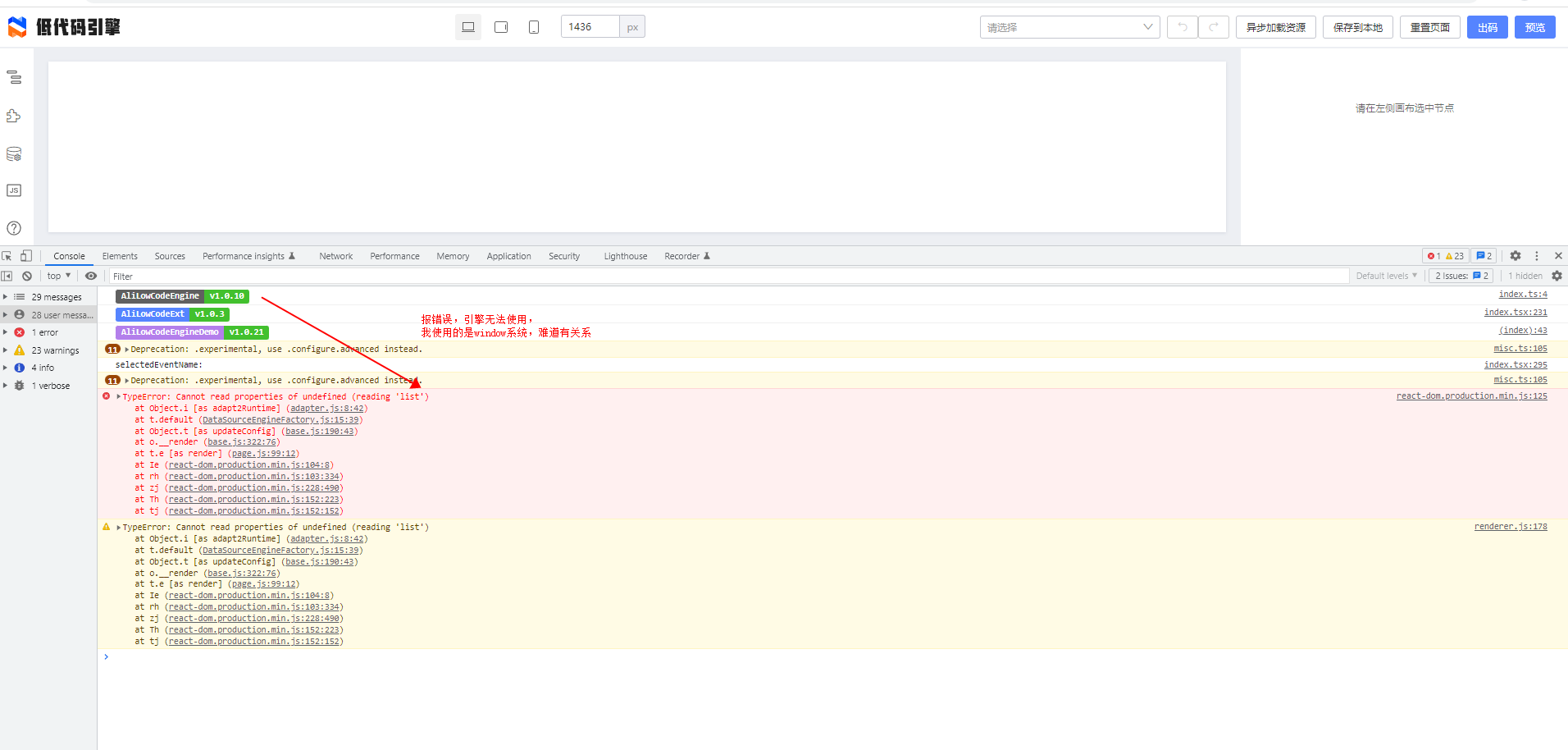Screen dimensions: 1568x750
Task: Click the 2 Issues button
Action: click(1461, 276)
